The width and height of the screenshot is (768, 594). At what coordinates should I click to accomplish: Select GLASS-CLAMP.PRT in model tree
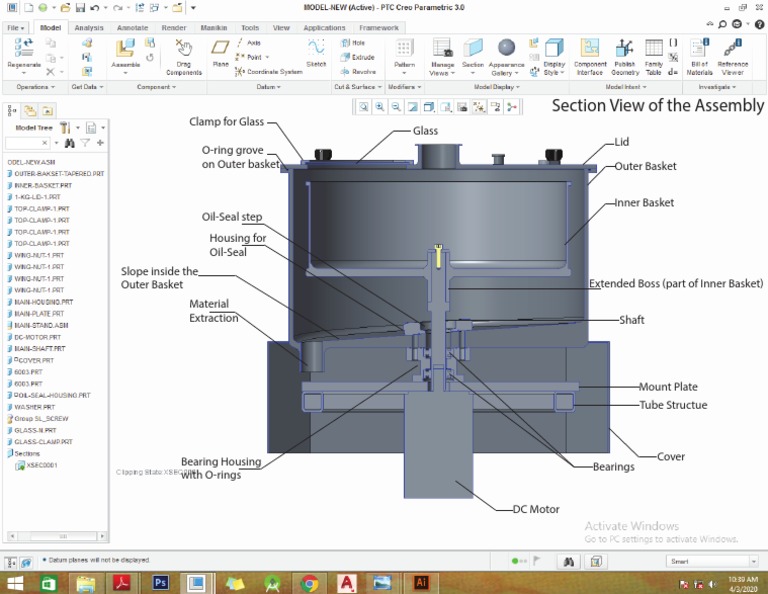coord(40,442)
